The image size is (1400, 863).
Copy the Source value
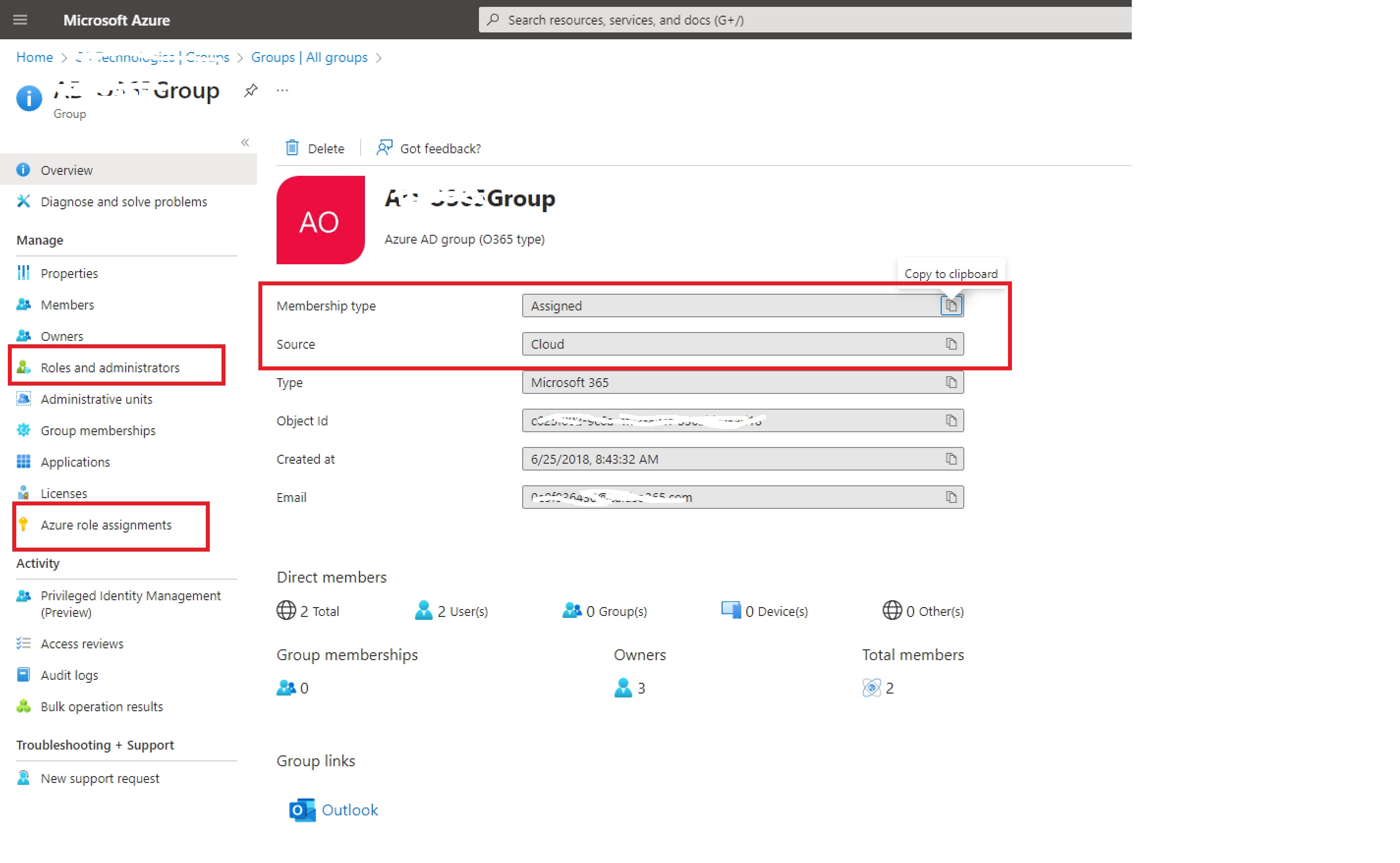coord(951,344)
